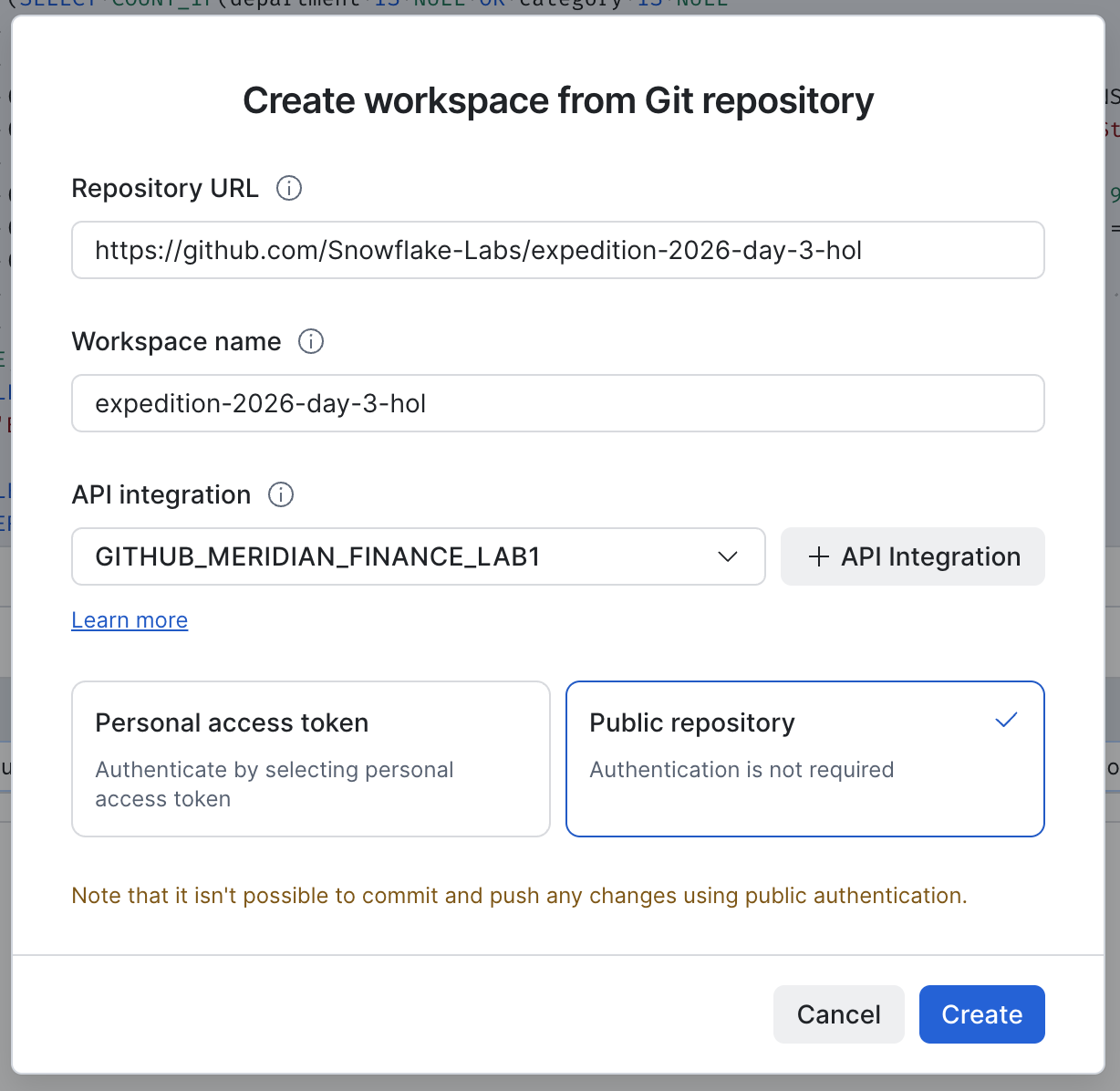Cancel the workspace creation dialog
Image resolution: width=1120 pixels, height=1091 pixels.
click(x=839, y=1014)
